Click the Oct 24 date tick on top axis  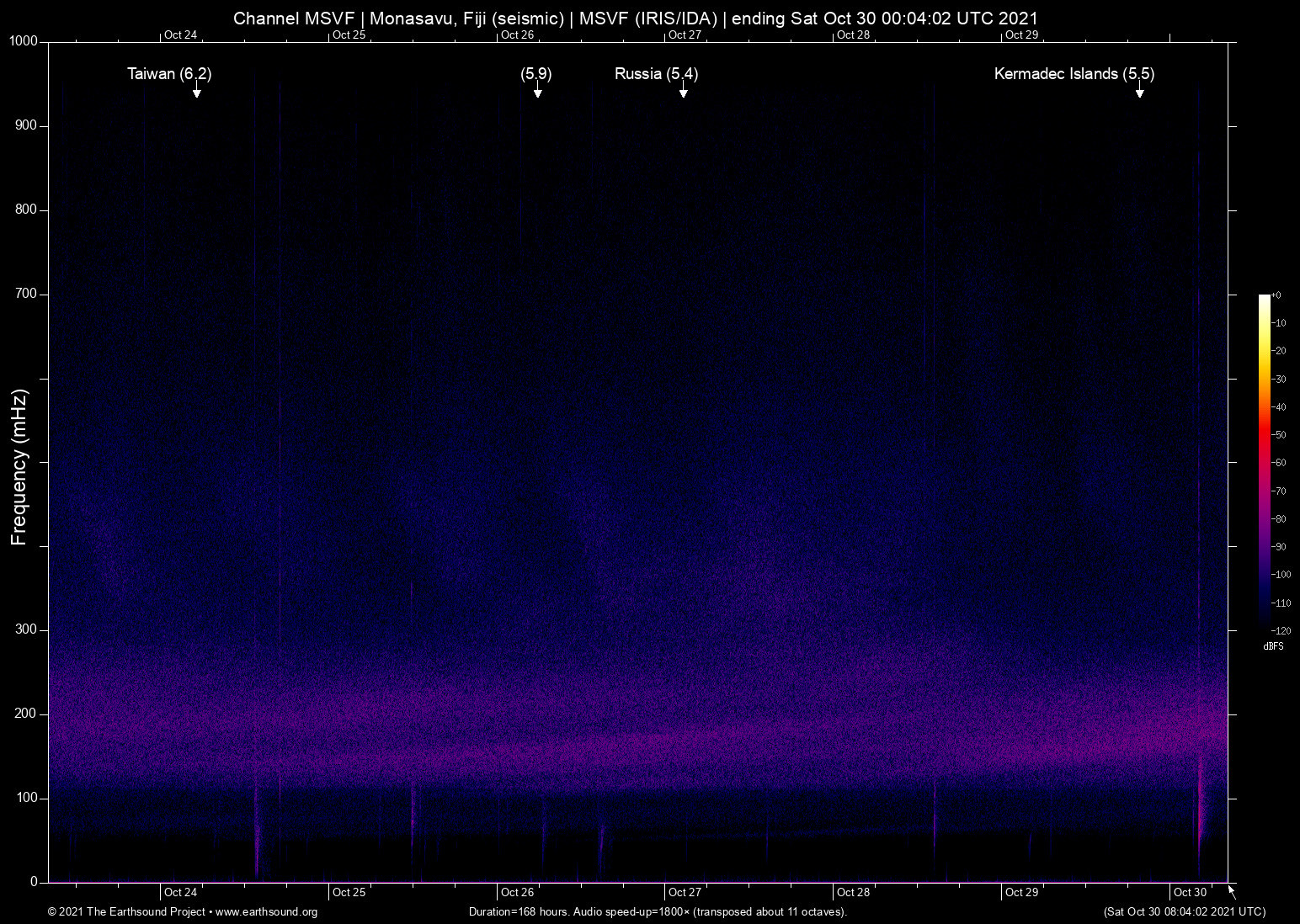click(180, 35)
